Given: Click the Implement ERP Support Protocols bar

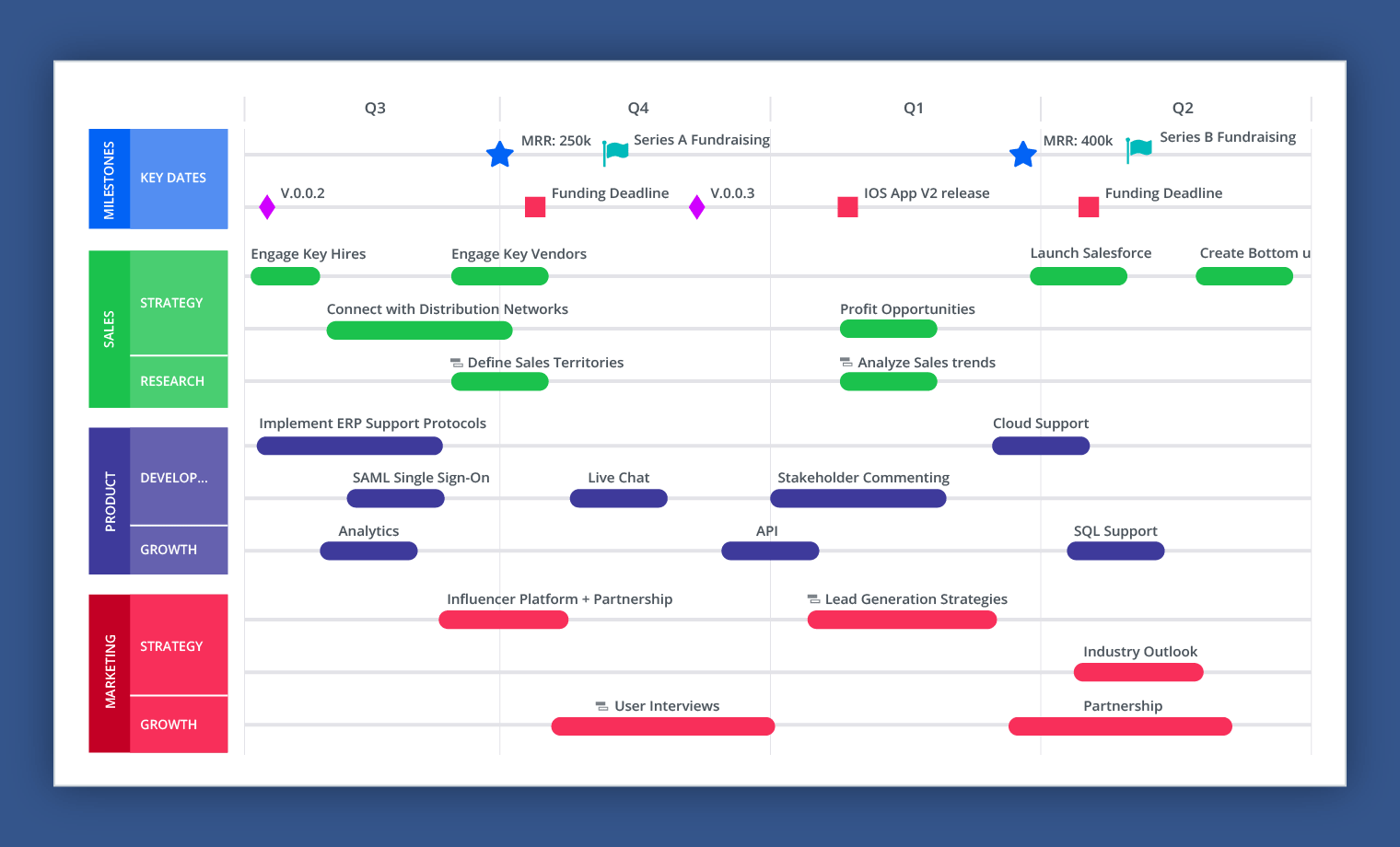Looking at the screenshot, I should tap(350, 446).
